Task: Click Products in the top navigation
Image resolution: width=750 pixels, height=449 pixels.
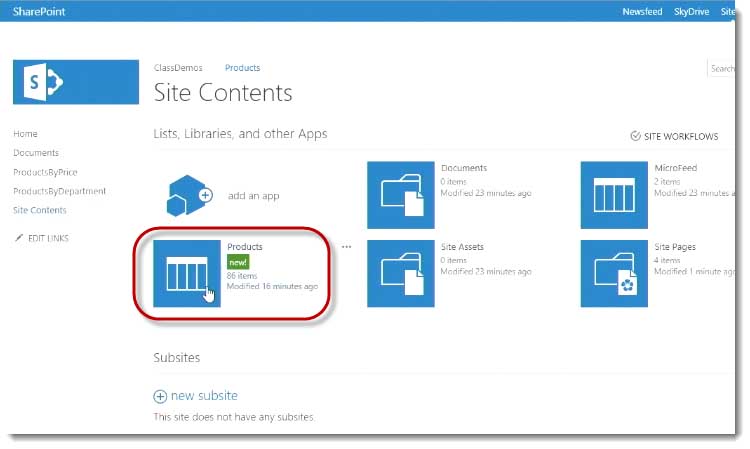Action: 243,68
